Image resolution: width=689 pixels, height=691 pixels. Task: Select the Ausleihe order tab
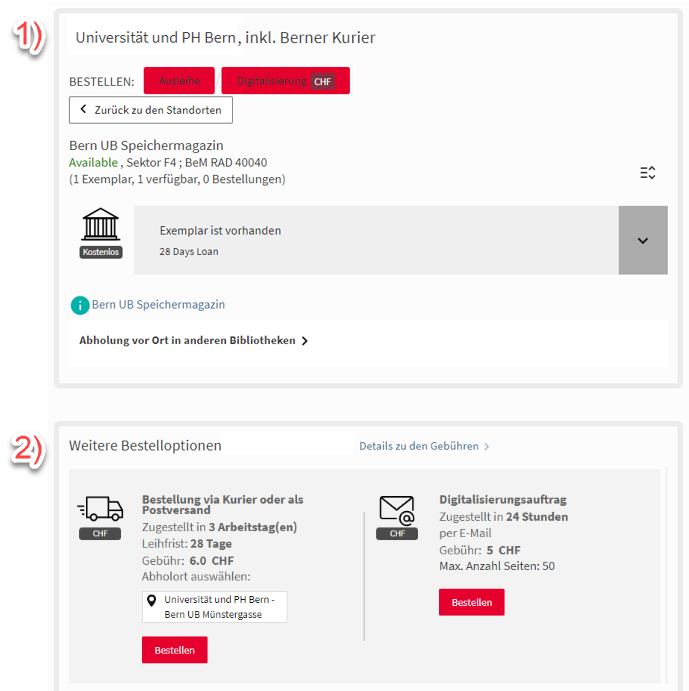(179, 81)
